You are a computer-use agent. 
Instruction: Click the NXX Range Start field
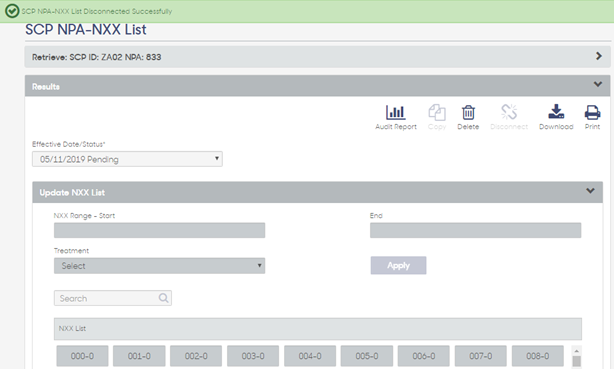pos(159,230)
